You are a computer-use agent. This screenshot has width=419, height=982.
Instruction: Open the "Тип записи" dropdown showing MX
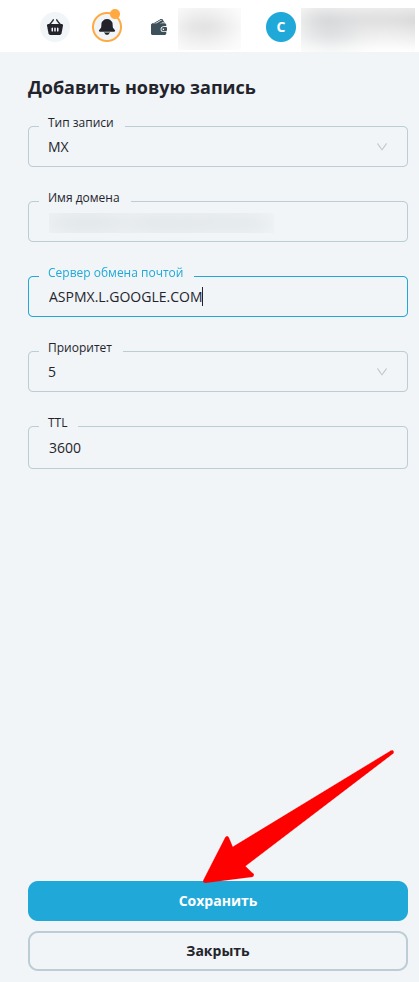tap(218, 147)
